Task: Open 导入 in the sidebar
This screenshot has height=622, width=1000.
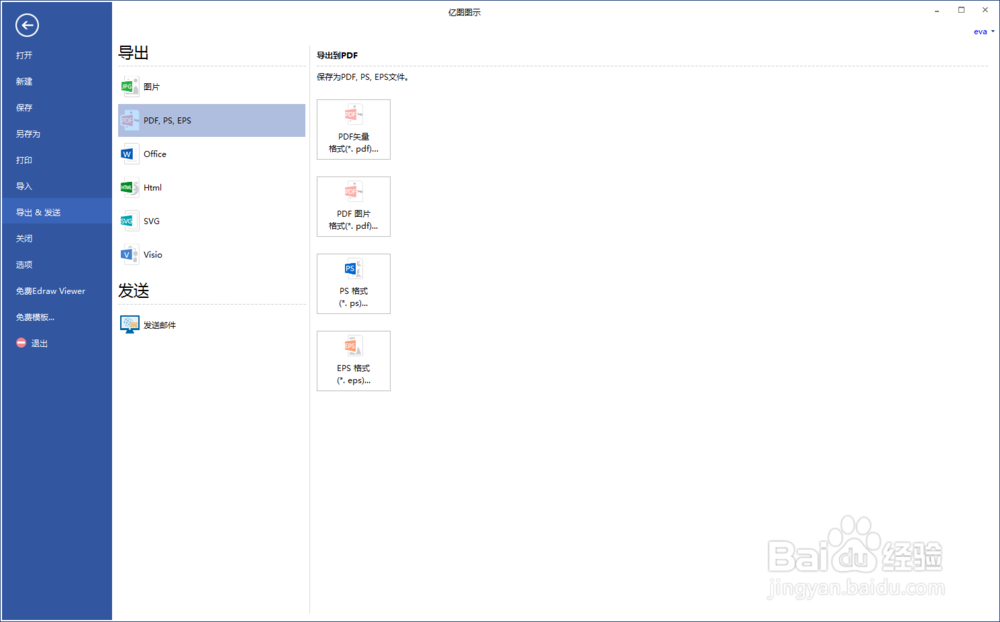Action: (x=24, y=186)
